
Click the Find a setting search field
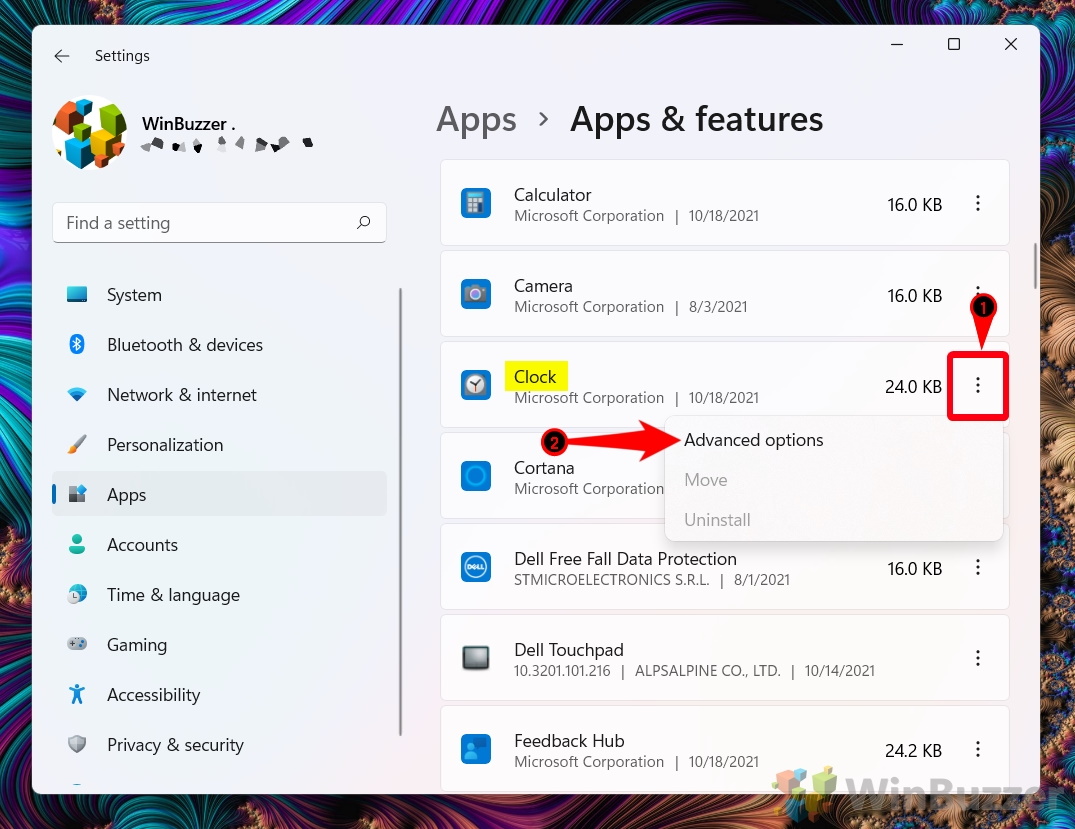pyautogui.click(x=219, y=223)
